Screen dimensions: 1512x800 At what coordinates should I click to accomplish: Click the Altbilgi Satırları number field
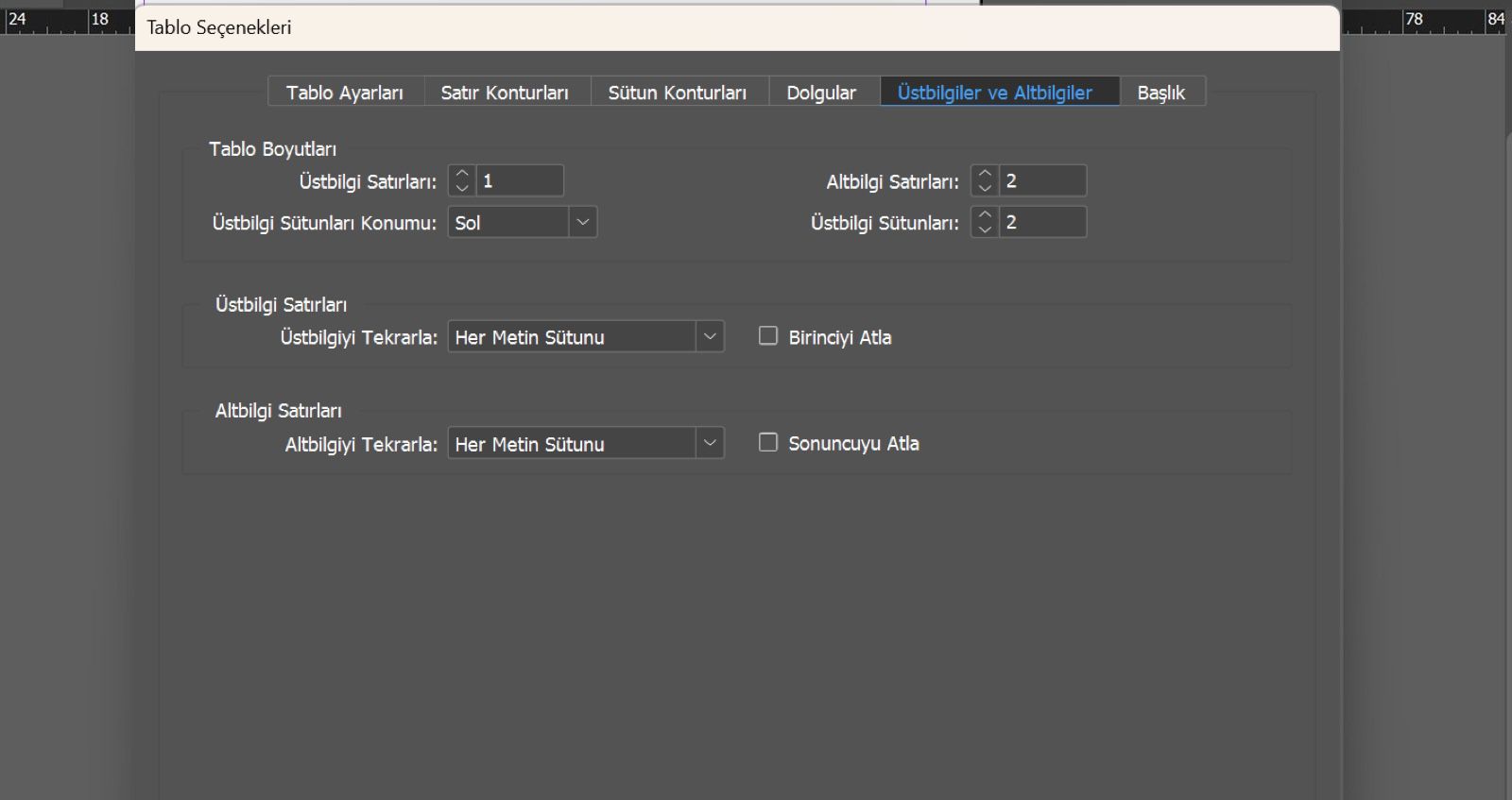(x=1042, y=180)
